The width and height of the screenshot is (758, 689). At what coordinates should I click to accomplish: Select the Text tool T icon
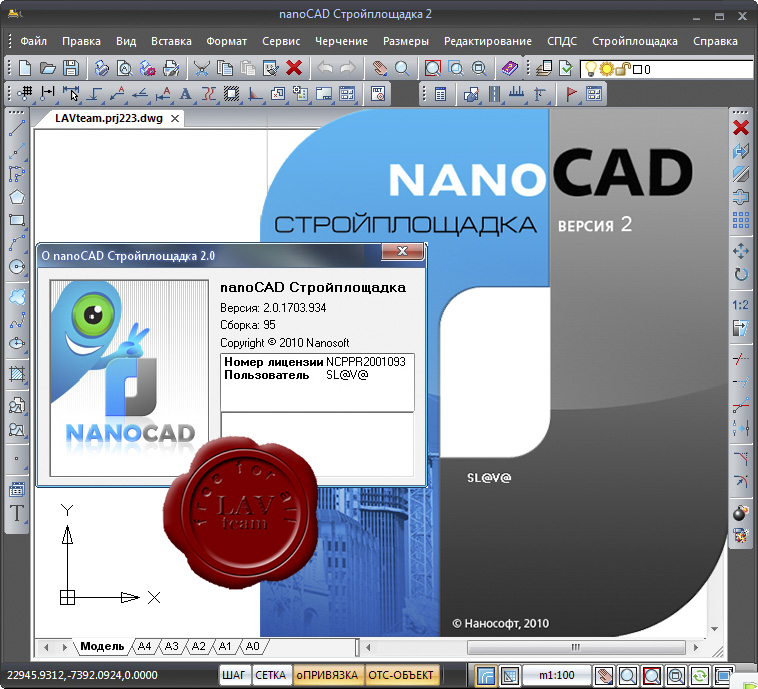click(x=16, y=513)
